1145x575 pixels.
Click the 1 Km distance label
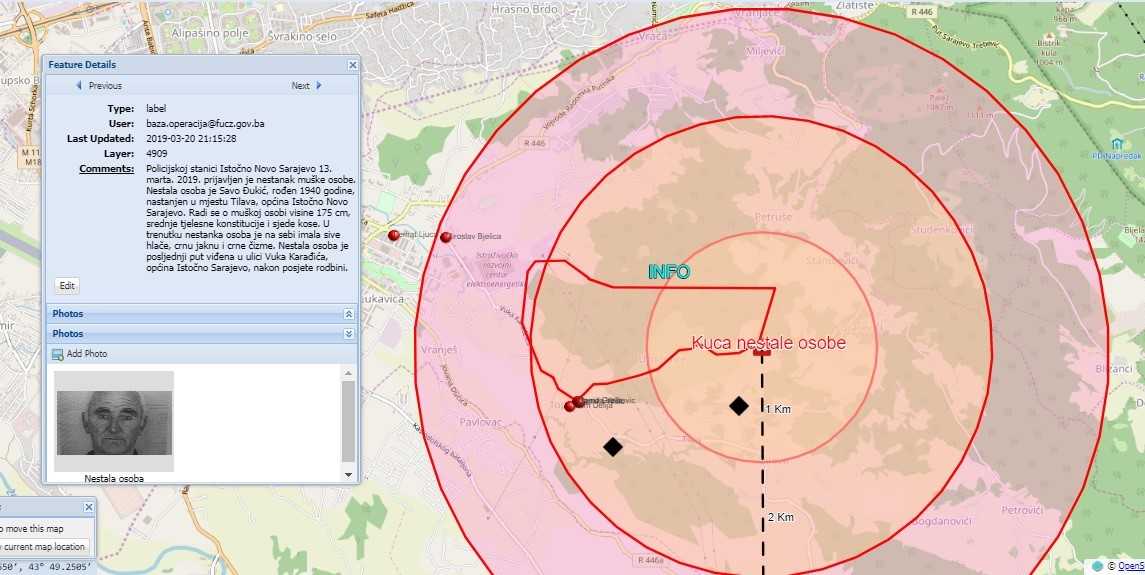tap(779, 409)
